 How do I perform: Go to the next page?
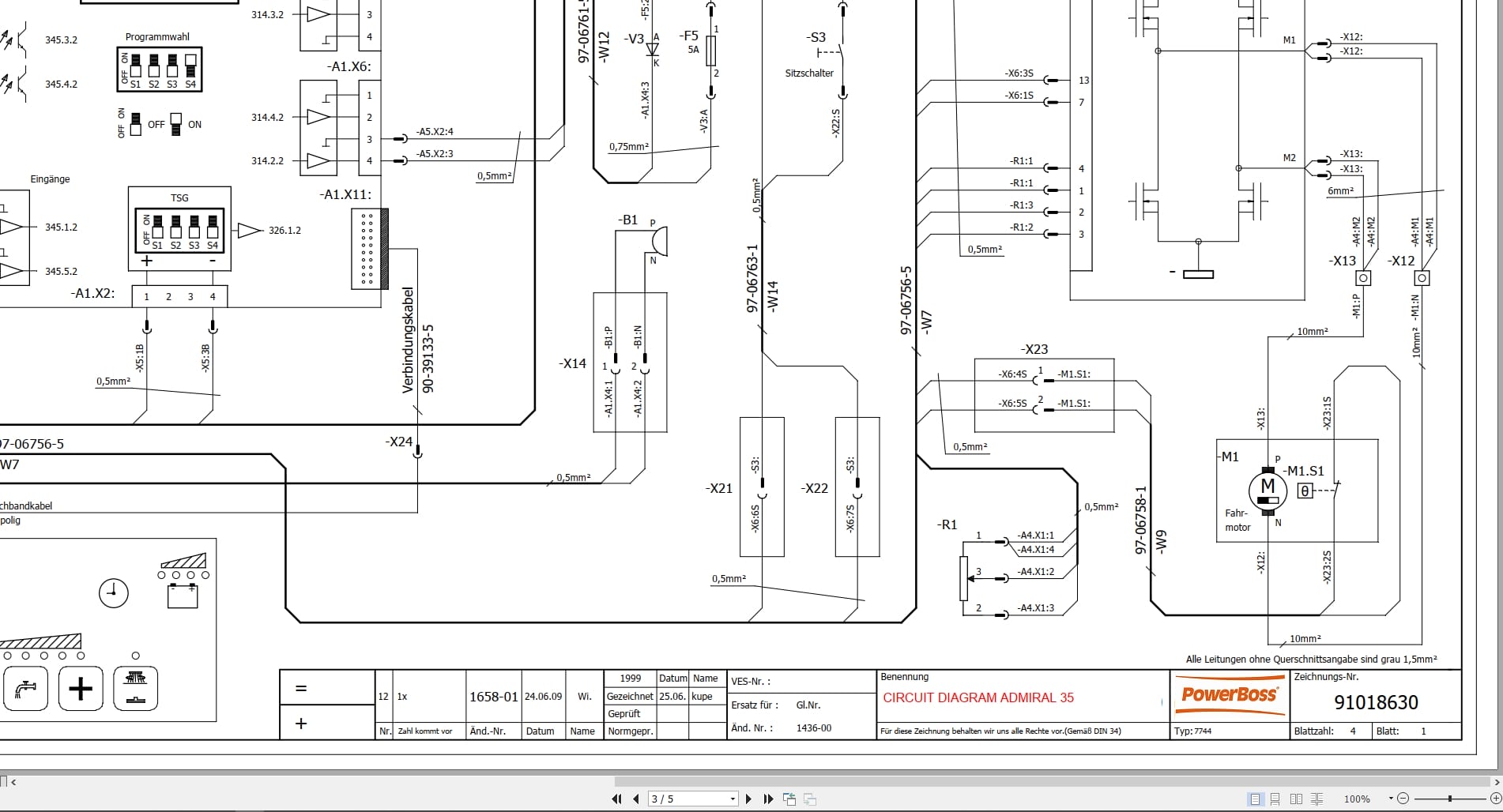(x=749, y=799)
